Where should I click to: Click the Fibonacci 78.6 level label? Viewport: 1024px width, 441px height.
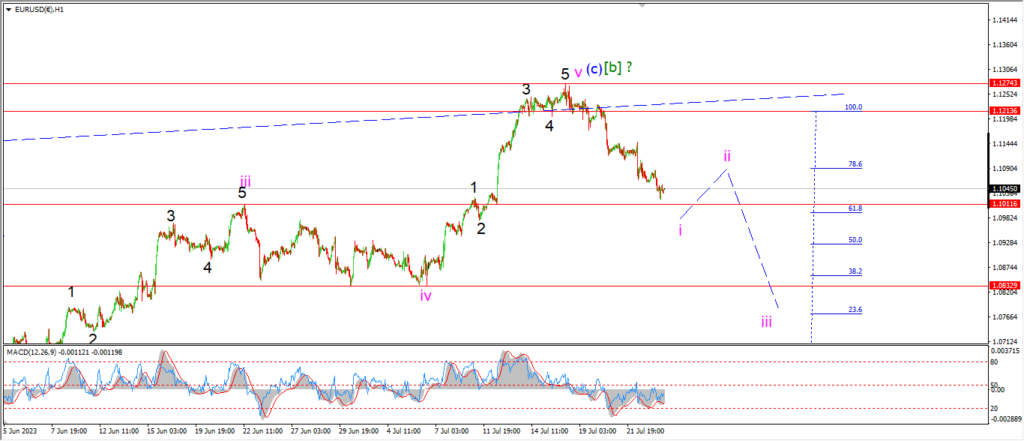[855, 165]
